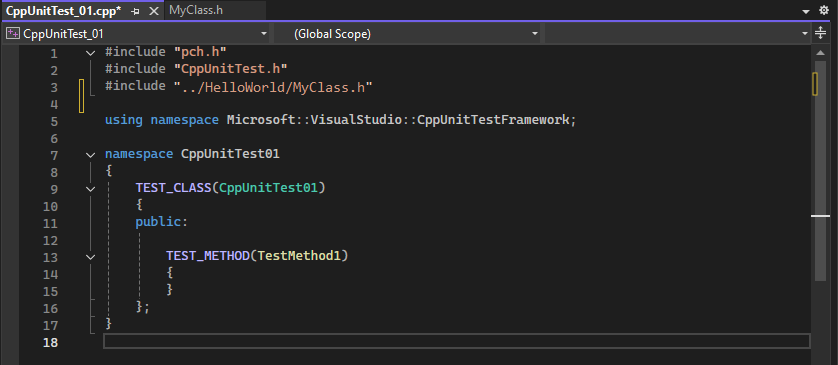Click line number 18 in the margin
Image resolution: width=838 pixels, height=365 pixels.
pos(50,343)
